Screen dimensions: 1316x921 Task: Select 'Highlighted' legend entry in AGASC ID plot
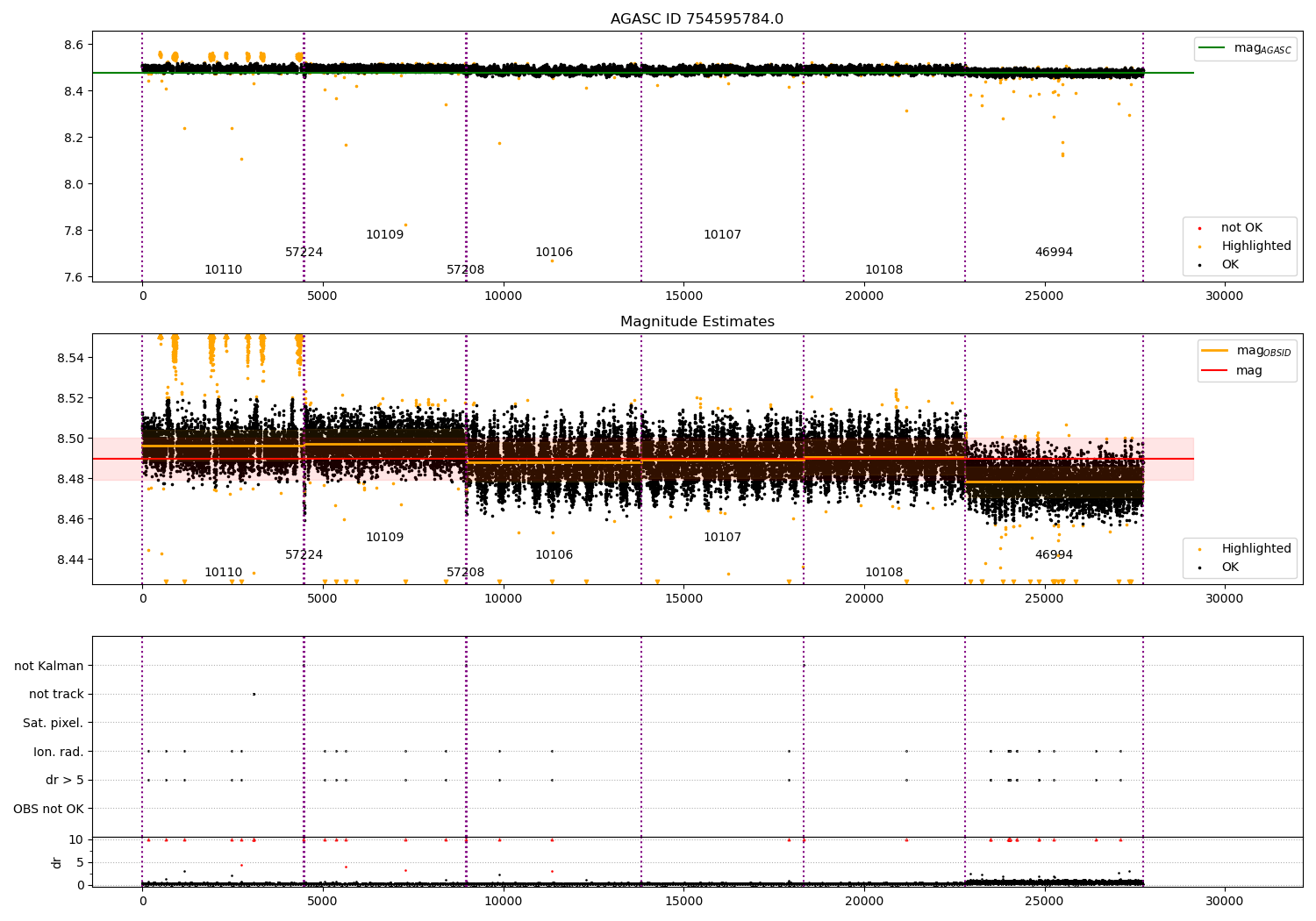pos(1256,246)
